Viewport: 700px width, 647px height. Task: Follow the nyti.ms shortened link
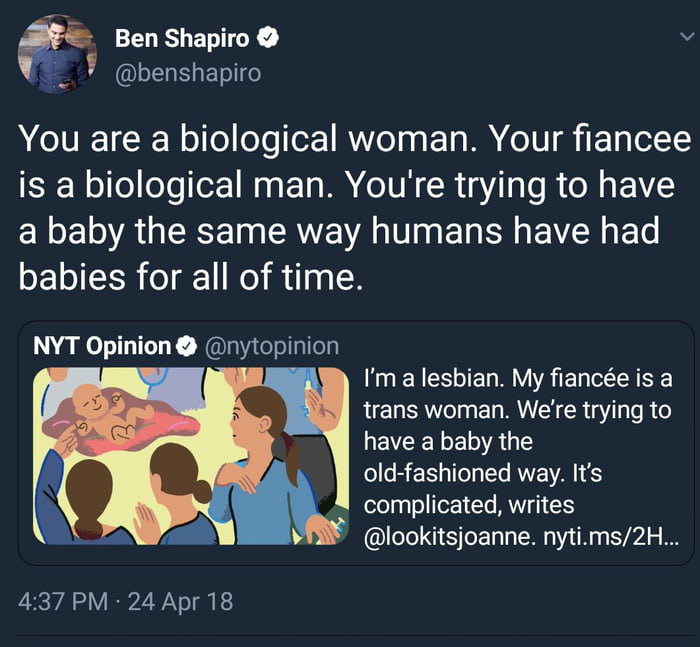click(x=610, y=537)
